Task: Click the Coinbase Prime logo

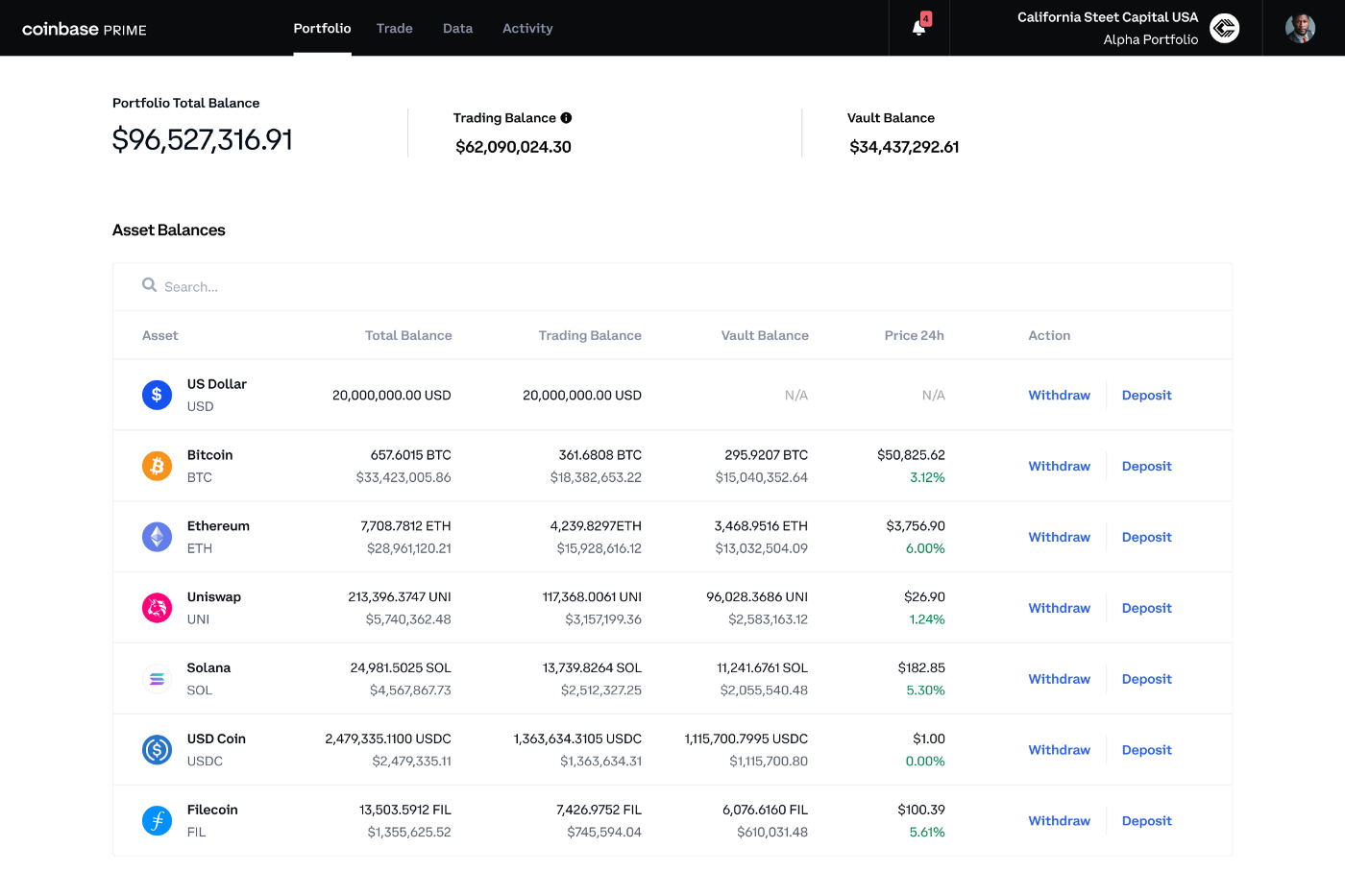Action: [x=84, y=29]
